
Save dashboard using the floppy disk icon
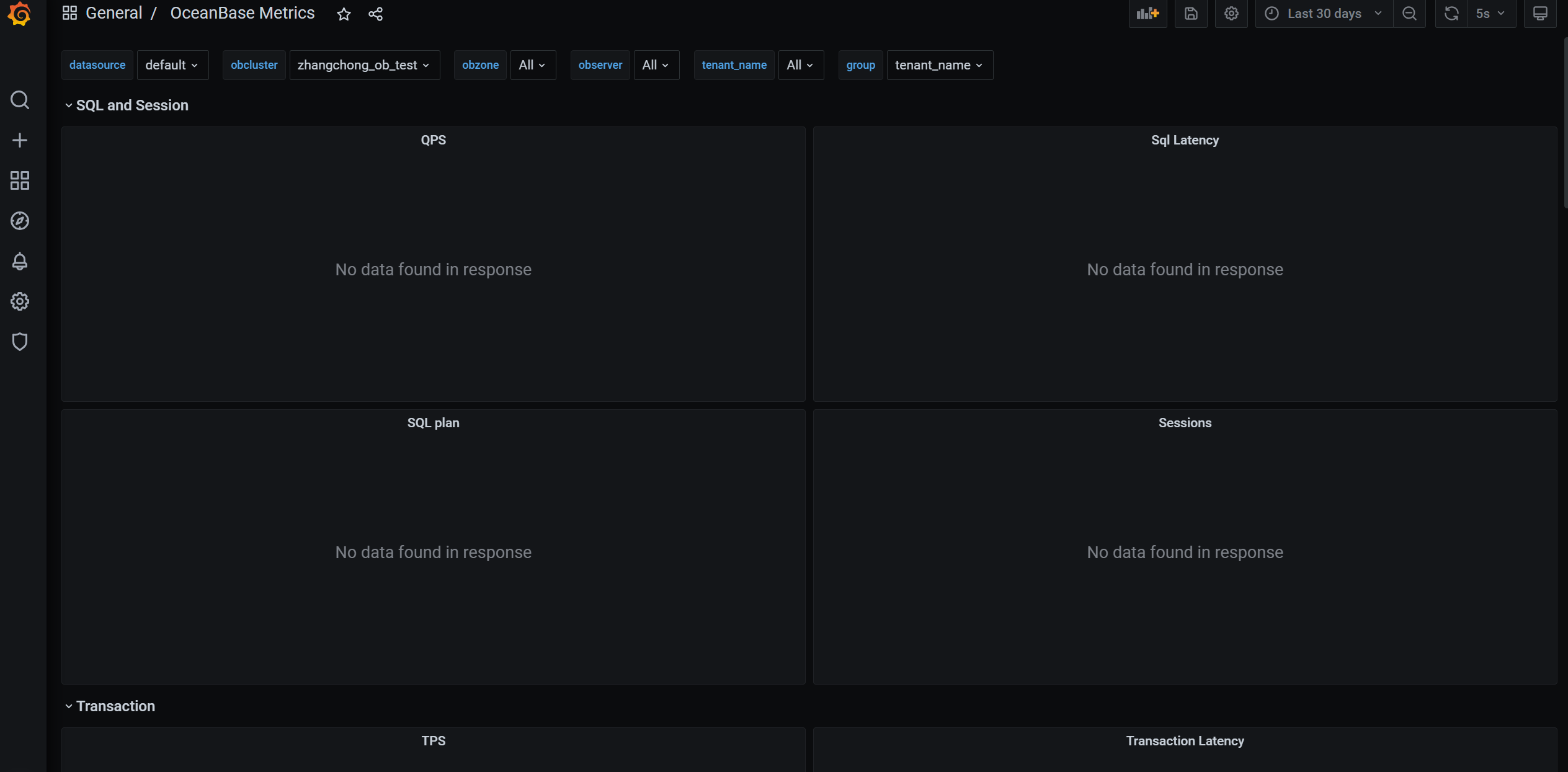[1190, 14]
